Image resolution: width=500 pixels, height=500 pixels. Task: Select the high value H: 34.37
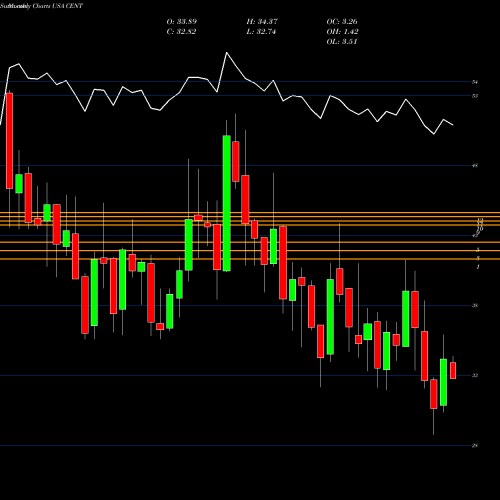coord(262,22)
